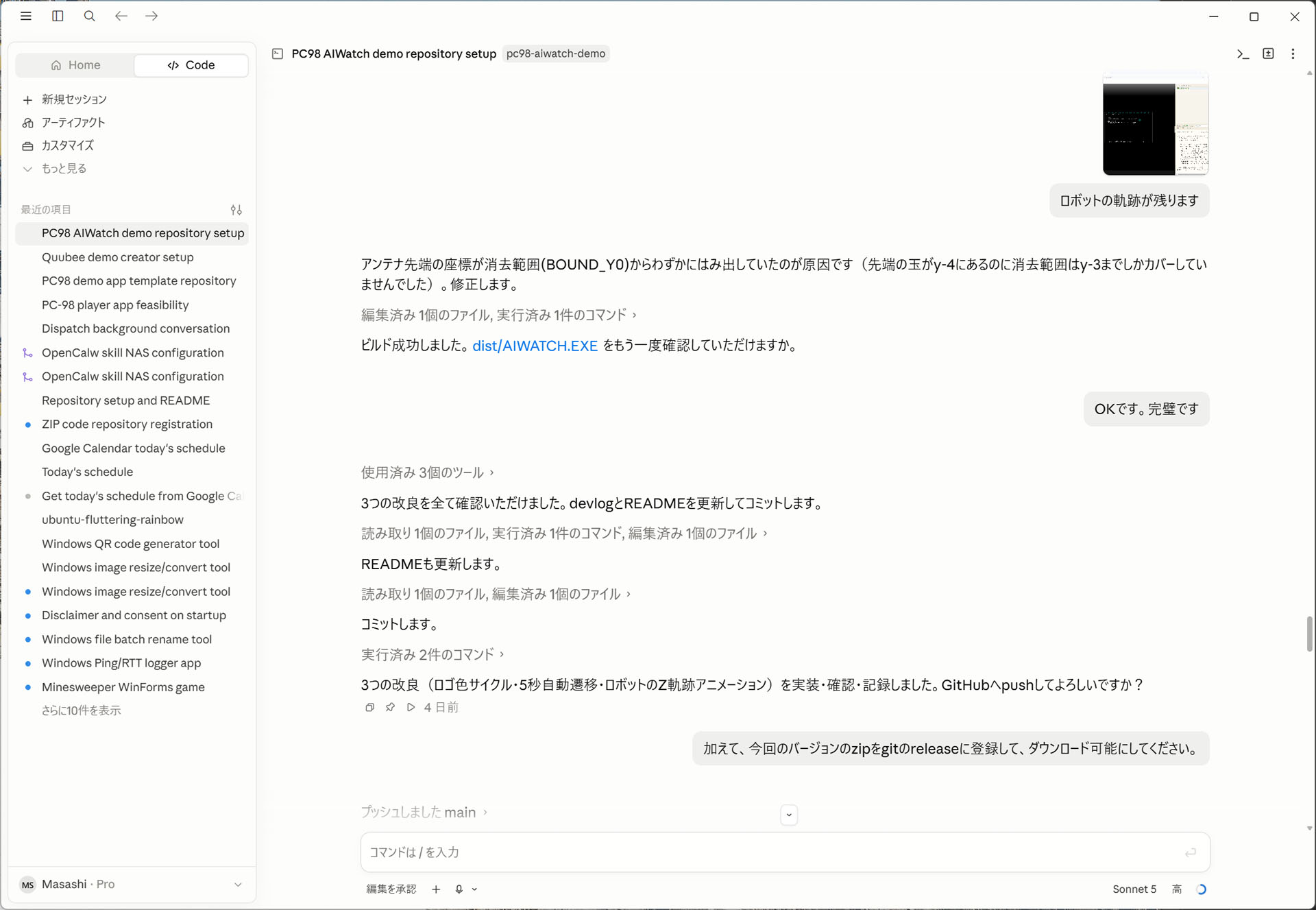Go forward with the right arrow
Viewport: 1316px width, 910px height.
point(151,16)
